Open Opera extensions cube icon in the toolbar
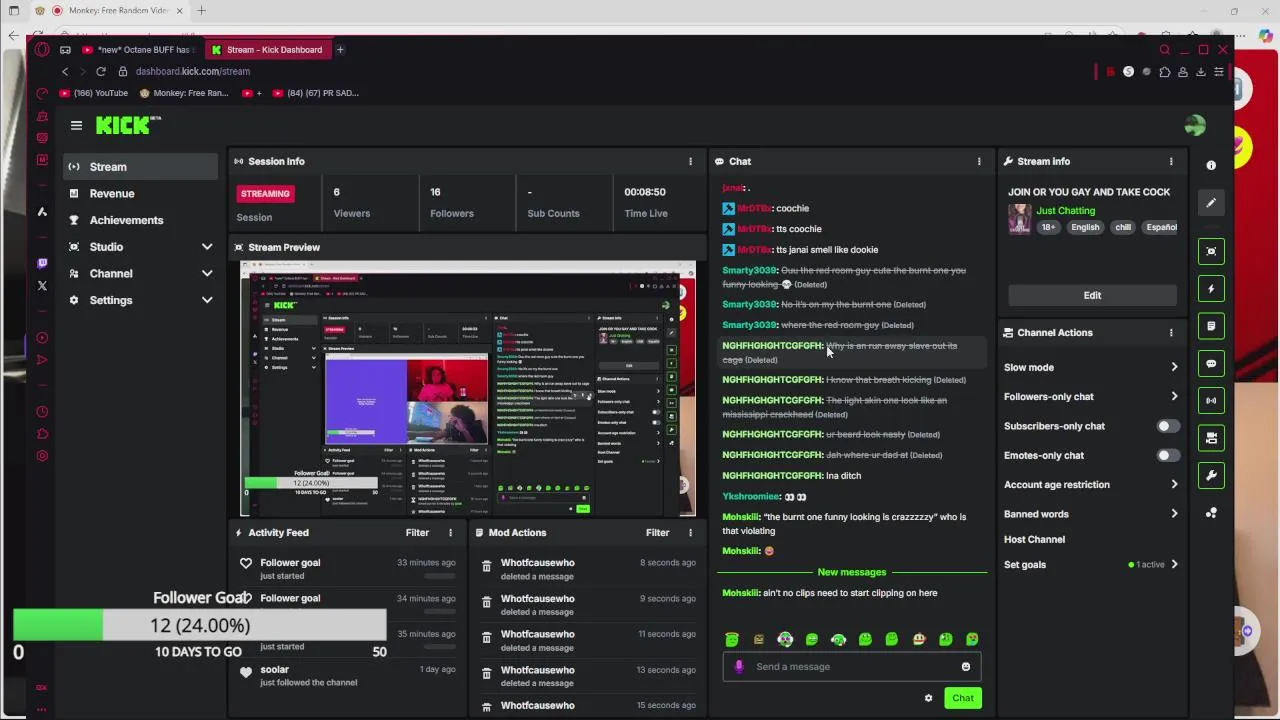The image size is (1280, 720). (1165, 72)
